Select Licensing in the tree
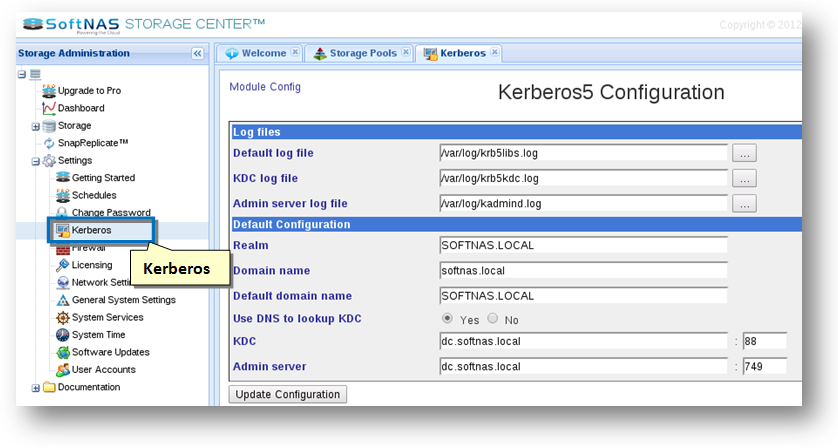 coord(92,265)
